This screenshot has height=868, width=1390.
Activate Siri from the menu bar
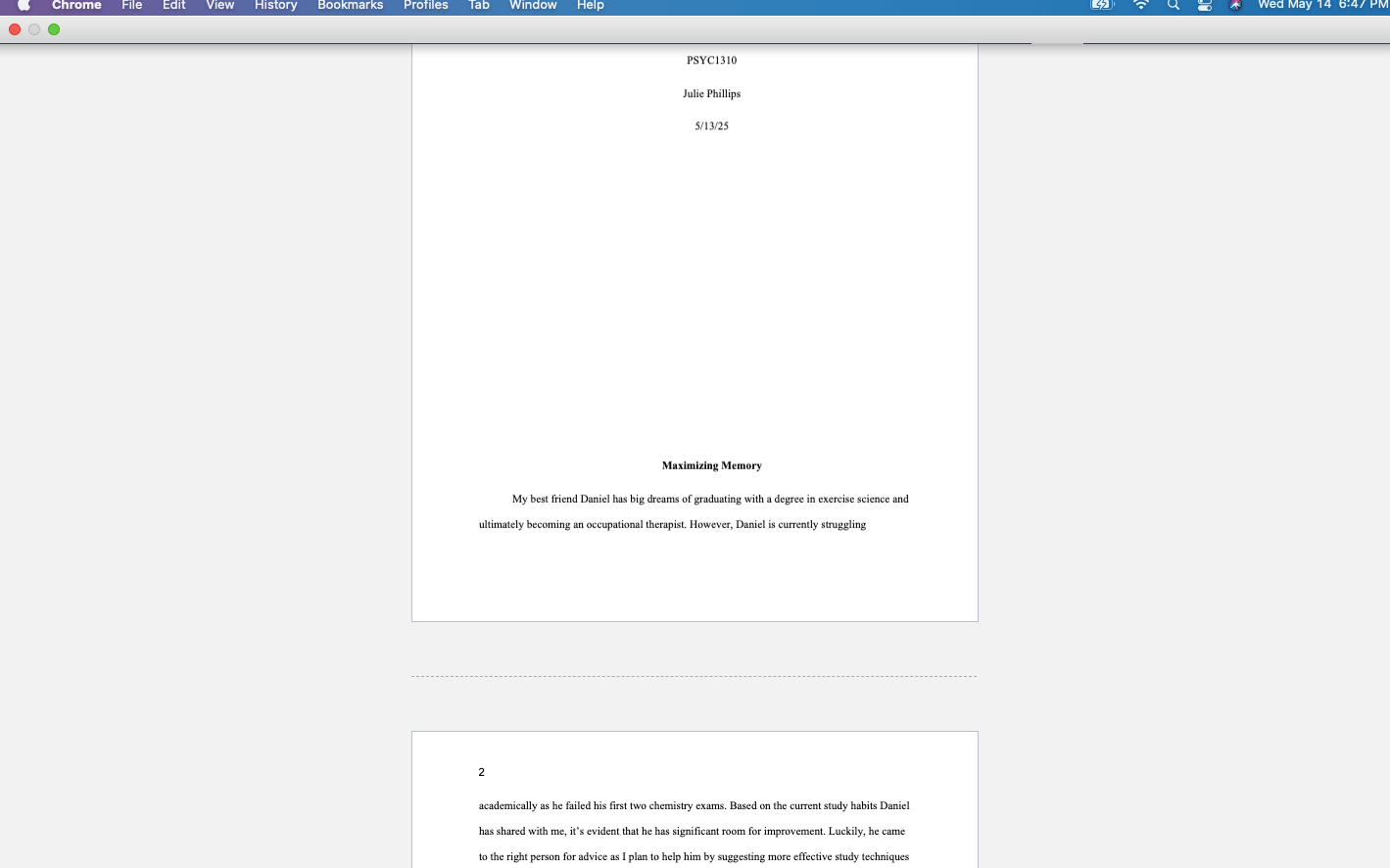click(x=1236, y=5)
